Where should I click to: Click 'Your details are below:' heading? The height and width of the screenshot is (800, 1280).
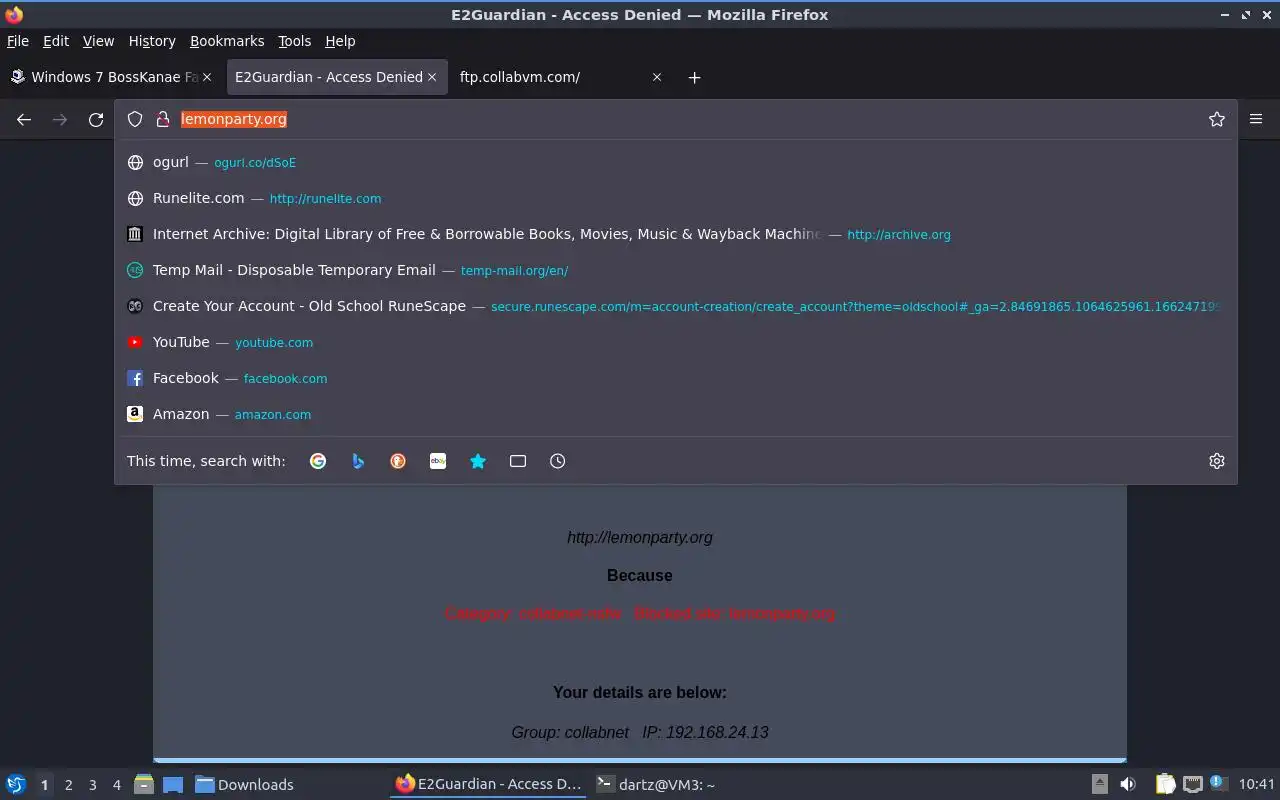(x=640, y=692)
